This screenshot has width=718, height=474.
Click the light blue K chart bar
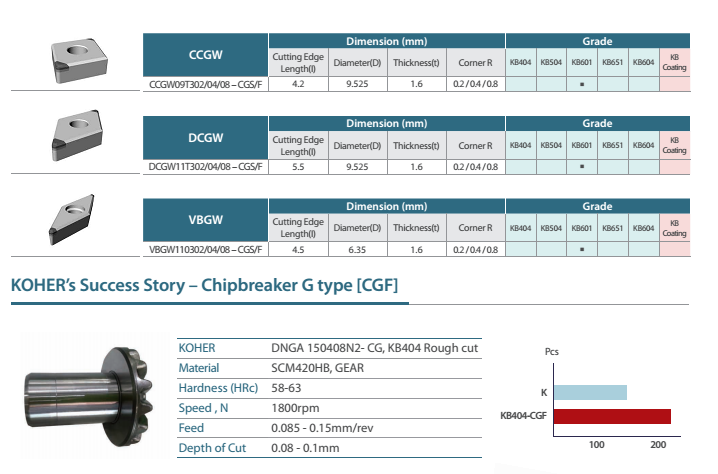tap(588, 392)
